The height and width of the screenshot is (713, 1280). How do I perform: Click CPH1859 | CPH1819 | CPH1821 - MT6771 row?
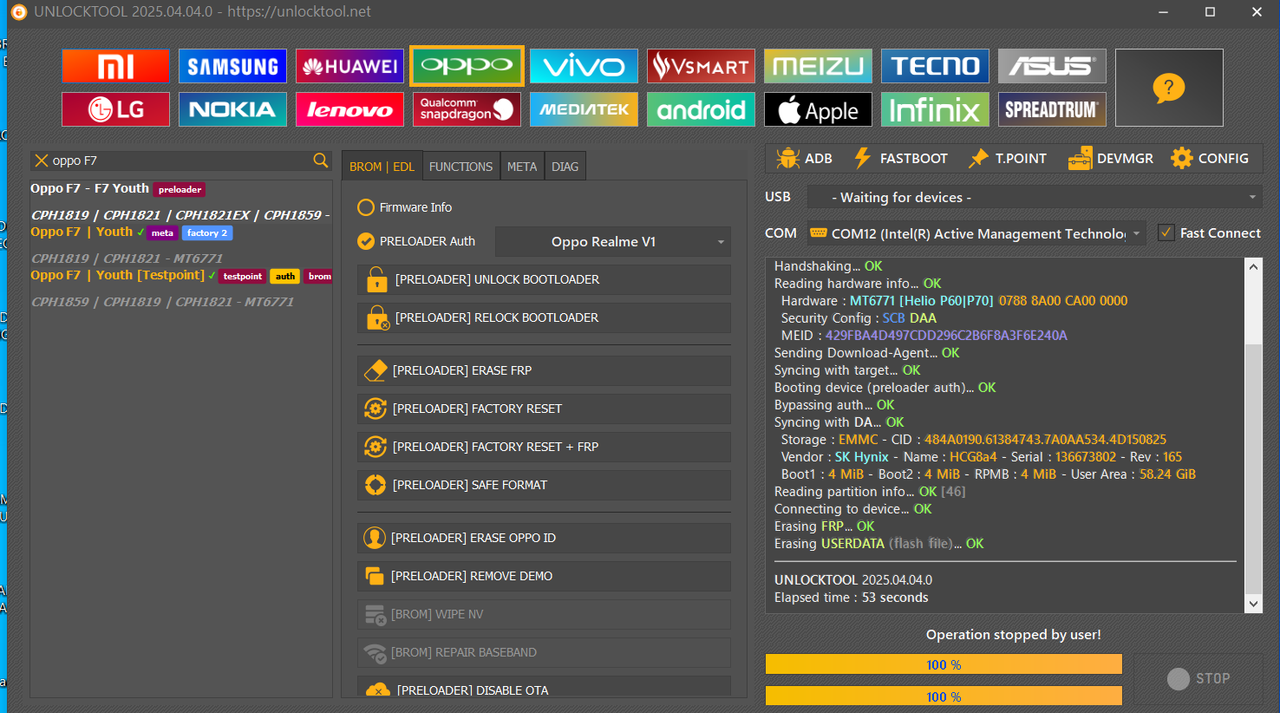[x=163, y=302]
